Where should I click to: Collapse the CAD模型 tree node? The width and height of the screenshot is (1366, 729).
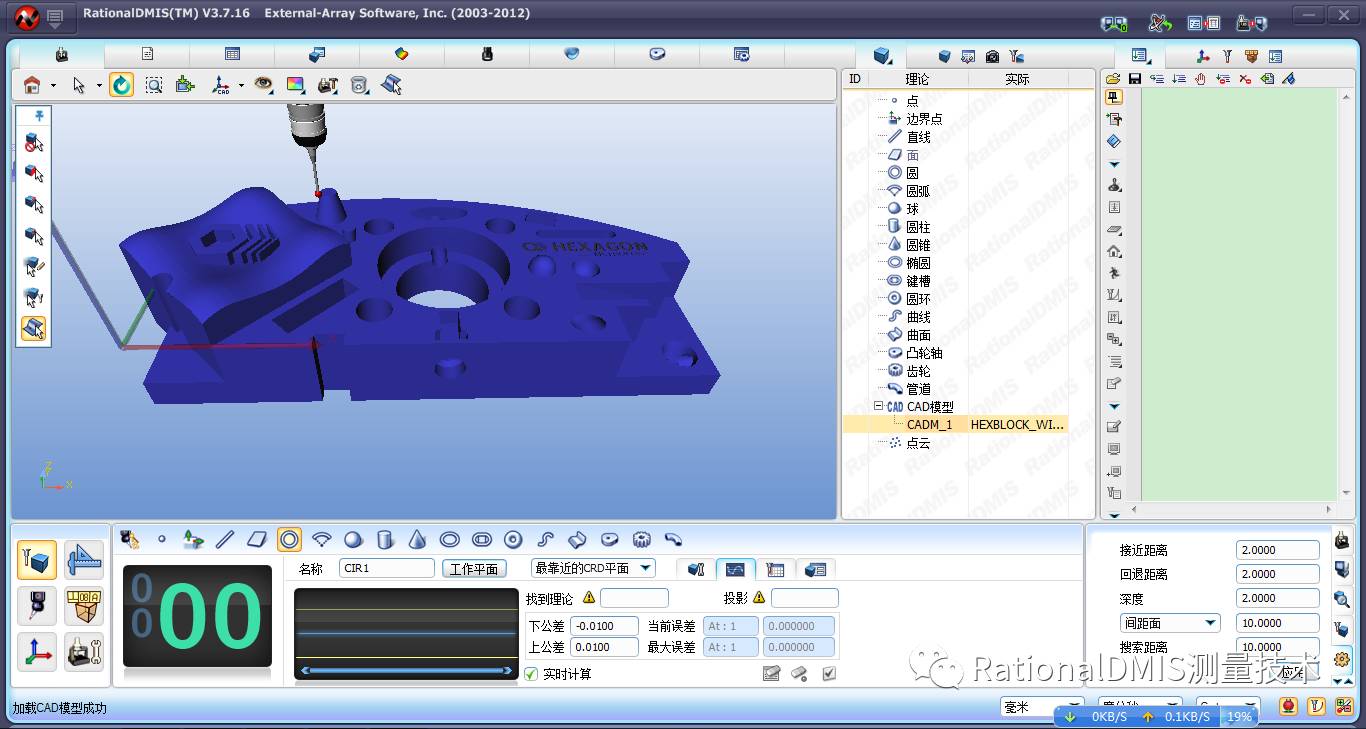[878, 406]
